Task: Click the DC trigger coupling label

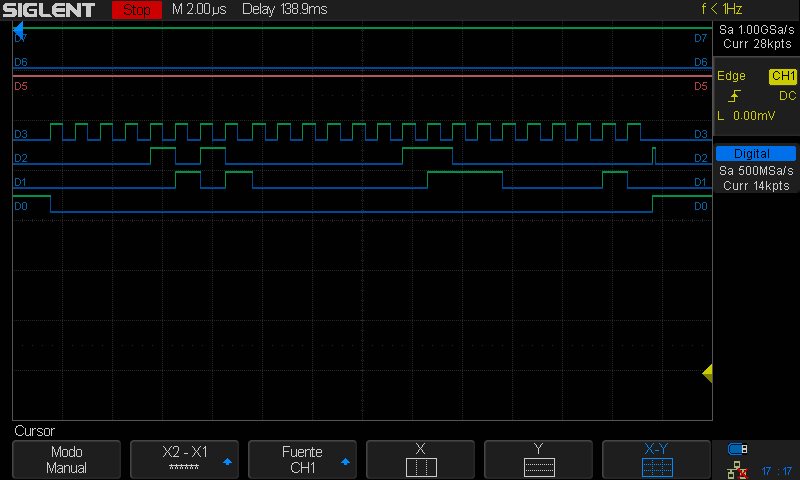Action: coord(787,96)
